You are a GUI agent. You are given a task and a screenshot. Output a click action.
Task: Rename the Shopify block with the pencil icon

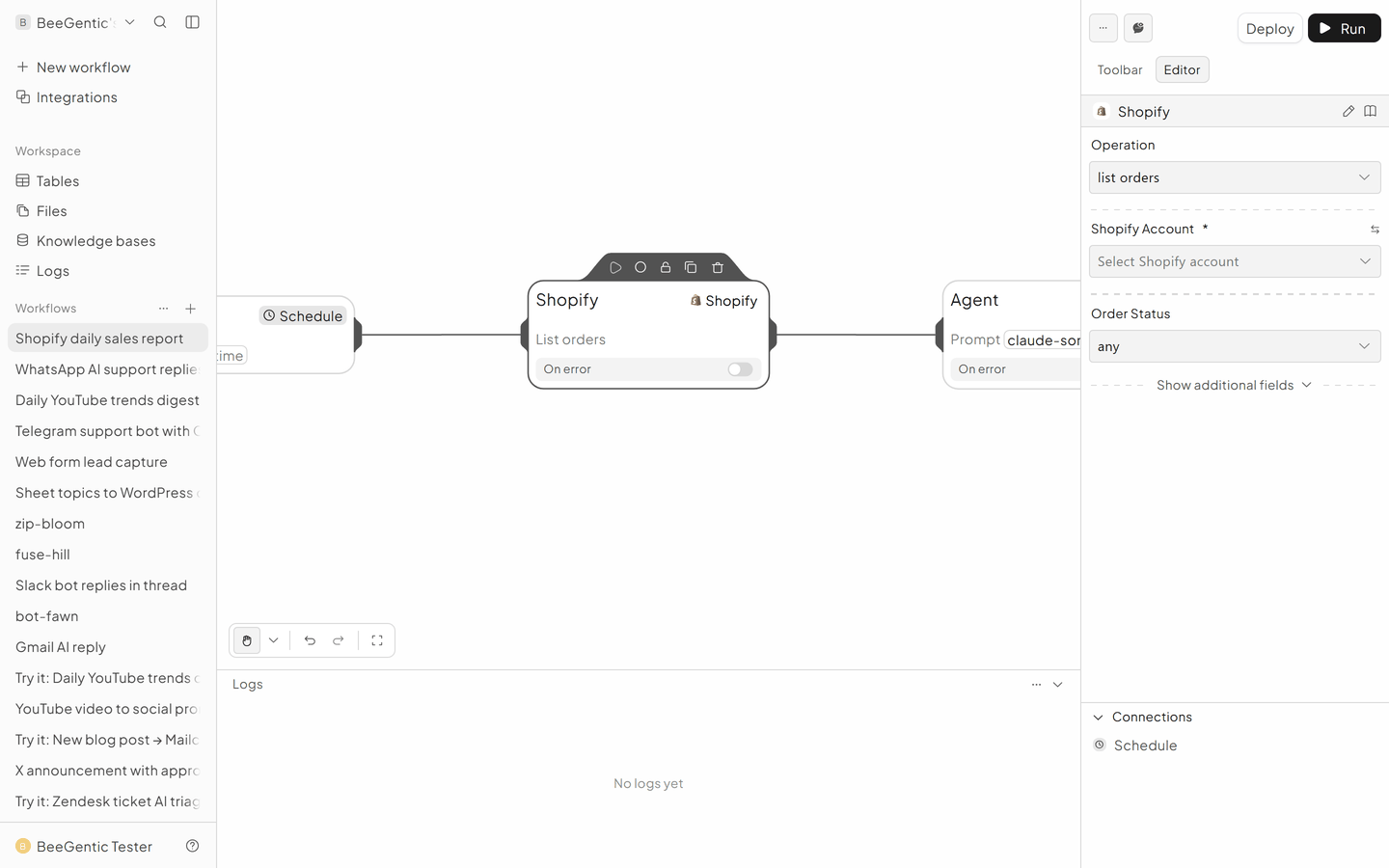tap(1348, 111)
